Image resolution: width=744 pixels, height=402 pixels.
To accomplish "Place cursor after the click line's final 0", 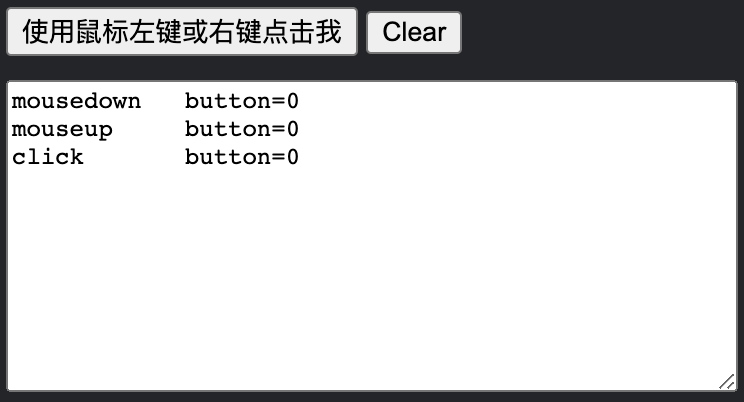I will [x=300, y=157].
